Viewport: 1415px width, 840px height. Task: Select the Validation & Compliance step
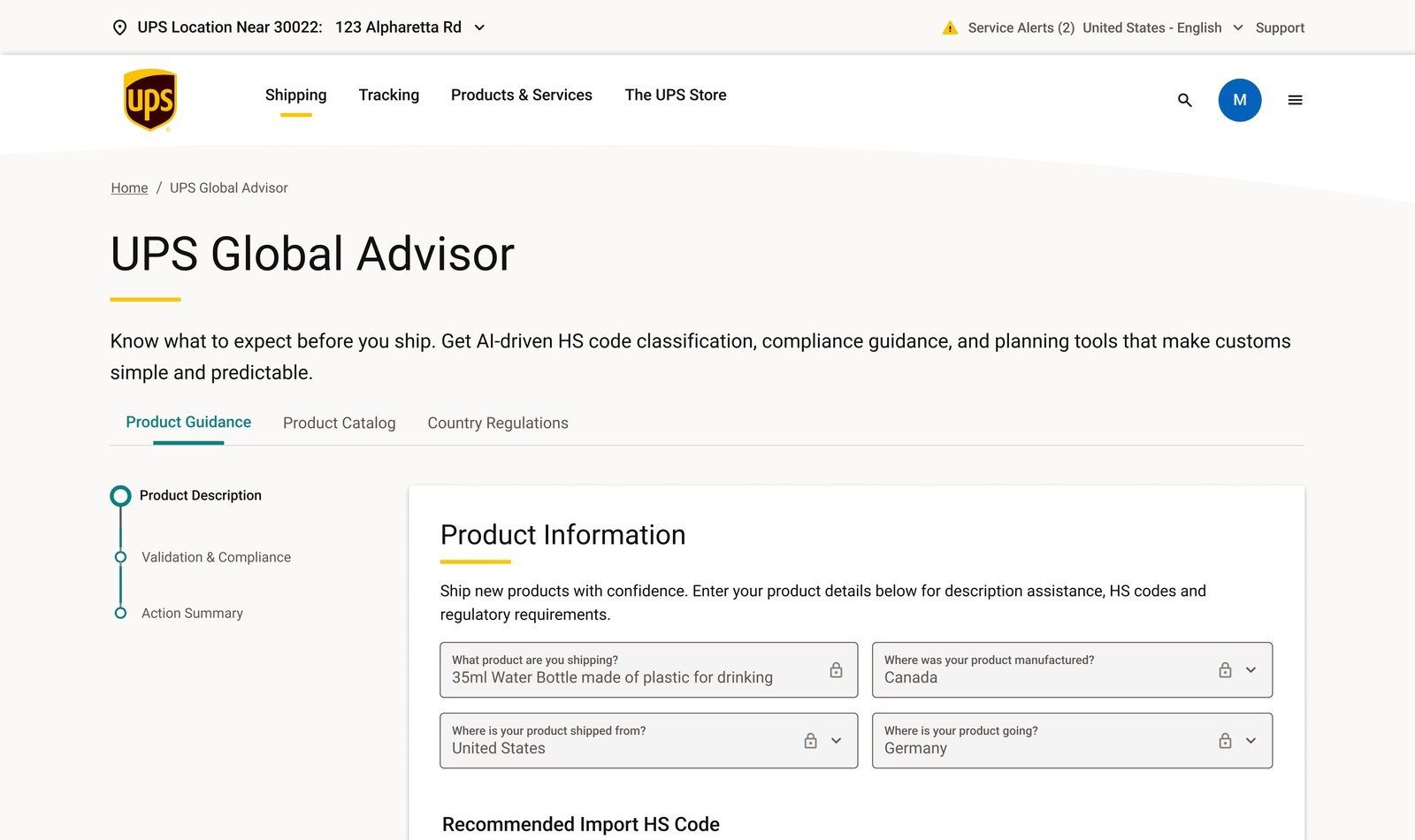point(216,557)
